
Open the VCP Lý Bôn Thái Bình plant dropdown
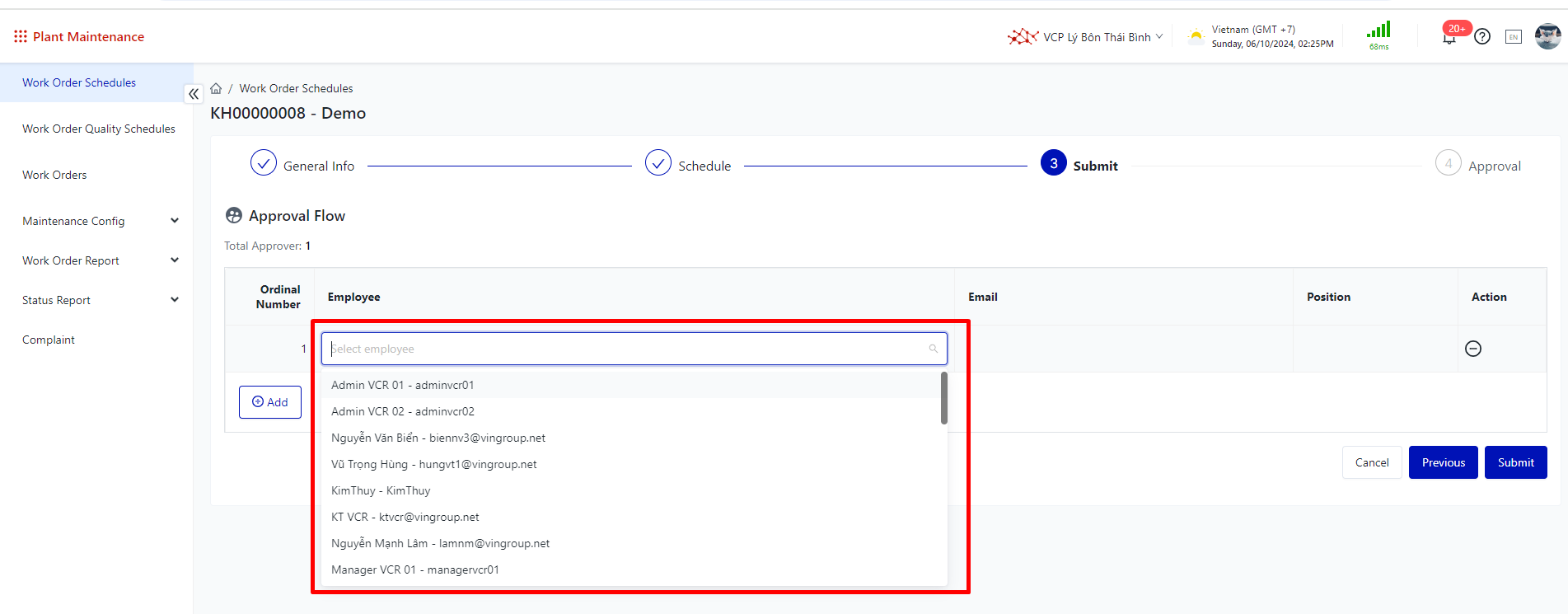coord(1086,37)
